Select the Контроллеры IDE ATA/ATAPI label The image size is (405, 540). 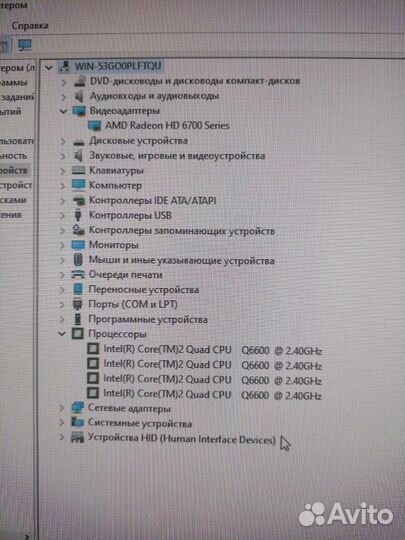pyautogui.click(x=153, y=200)
